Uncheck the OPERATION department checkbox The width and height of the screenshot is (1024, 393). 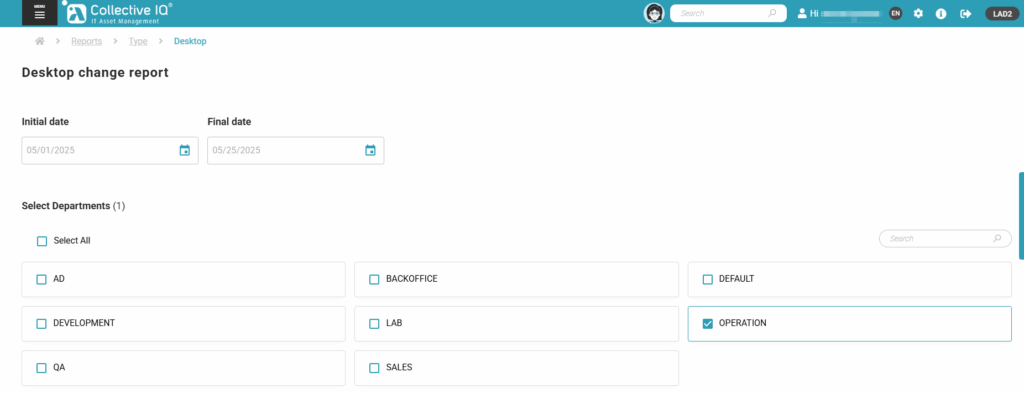[x=707, y=324]
